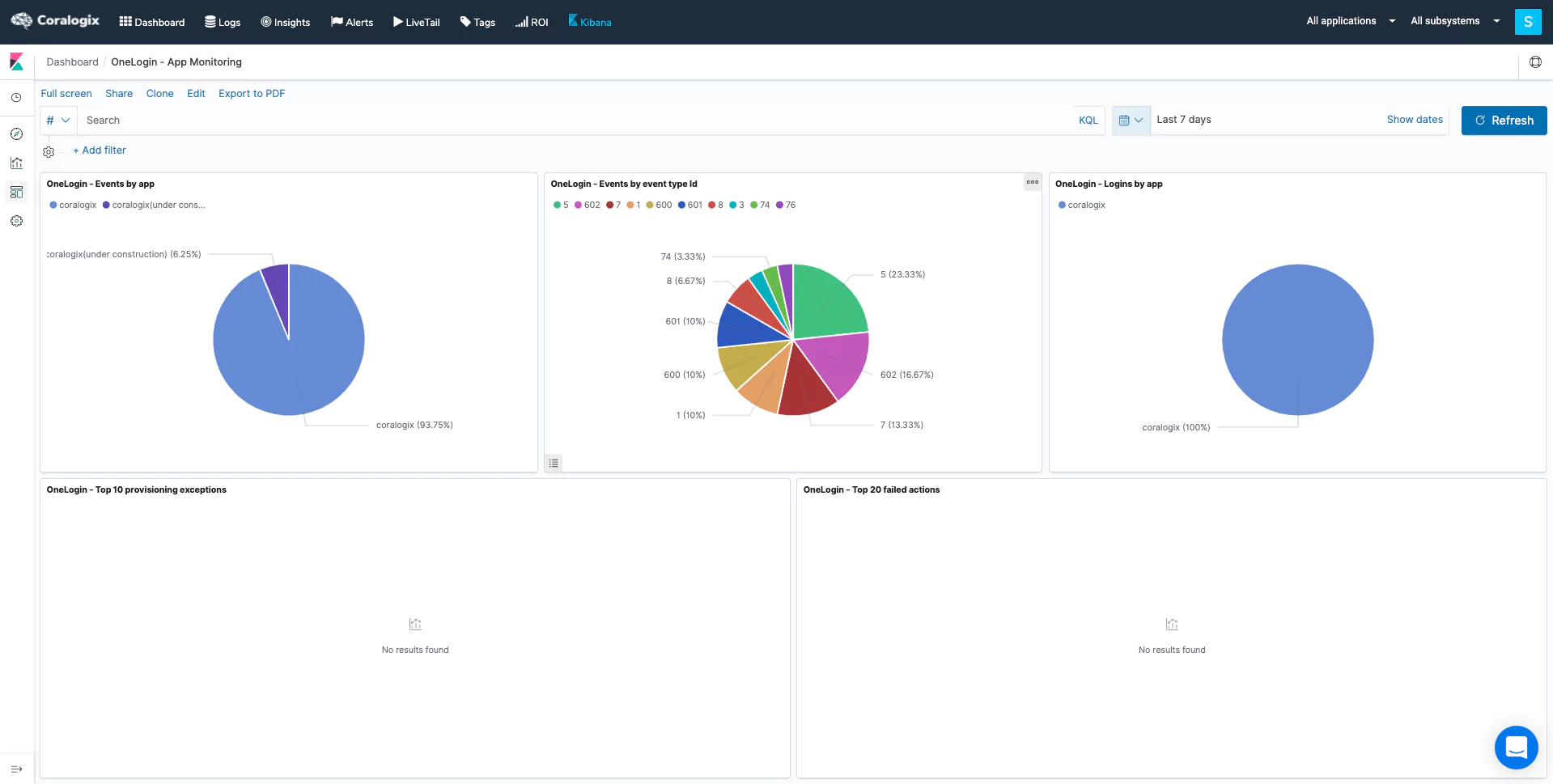
Task: Click the Clone link
Action: 160,94
